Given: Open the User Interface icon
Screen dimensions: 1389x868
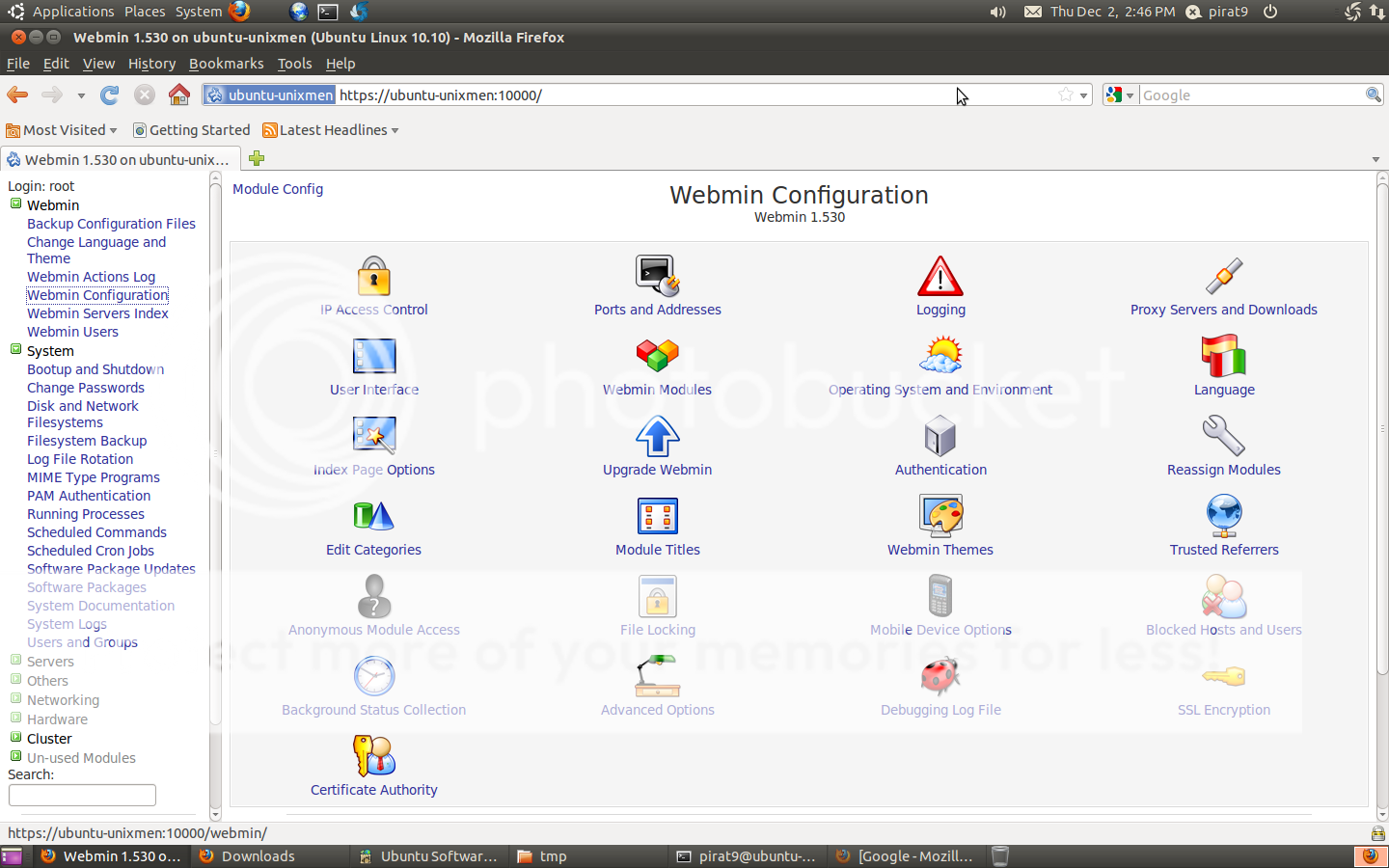Looking at the screenshot, I should [x=374, y=357].
